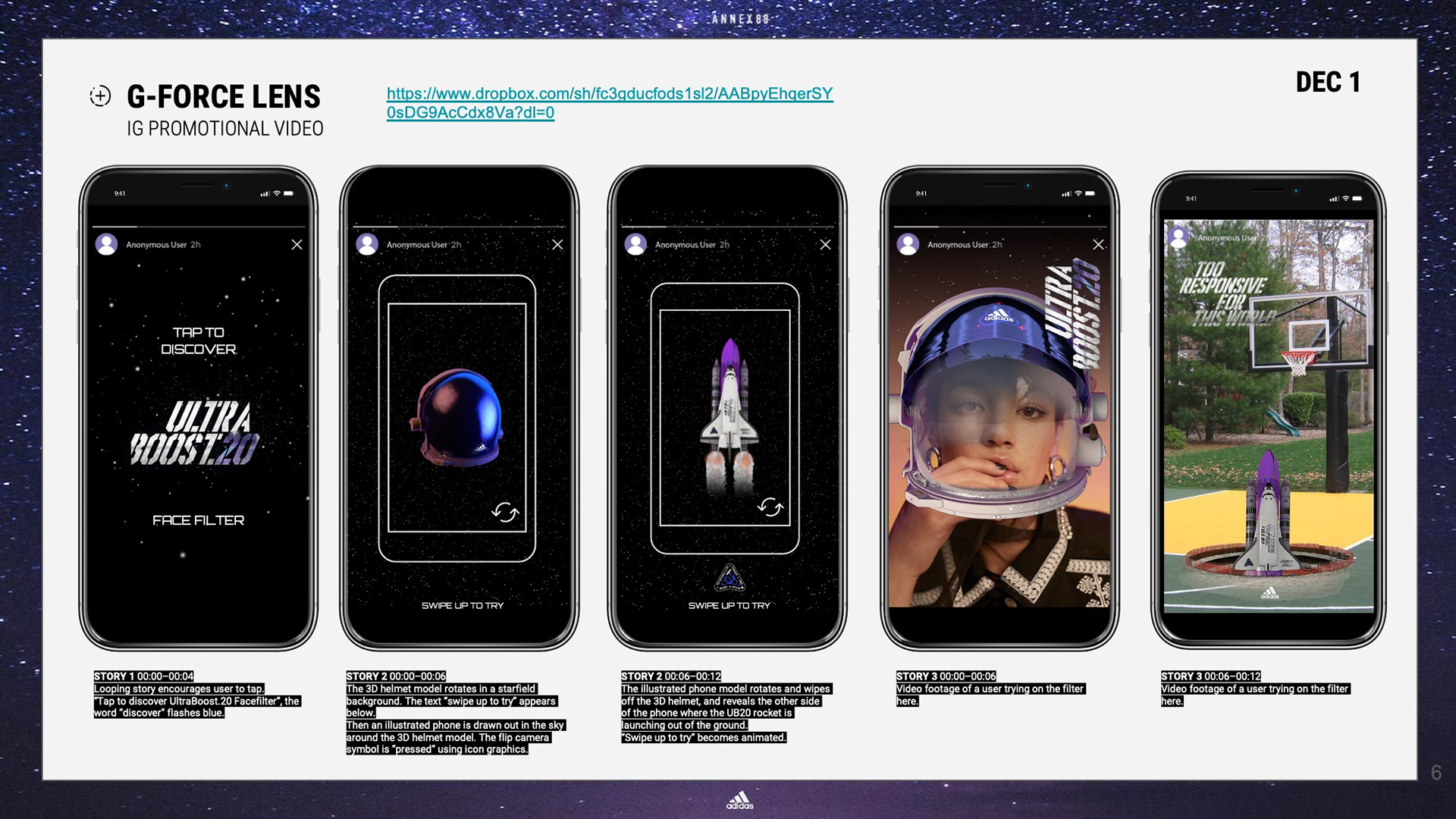The height and width of the screenshot is (819, 1456).
Task: Tap flip camera icon on rocket phone
Action: pos(770,507)
